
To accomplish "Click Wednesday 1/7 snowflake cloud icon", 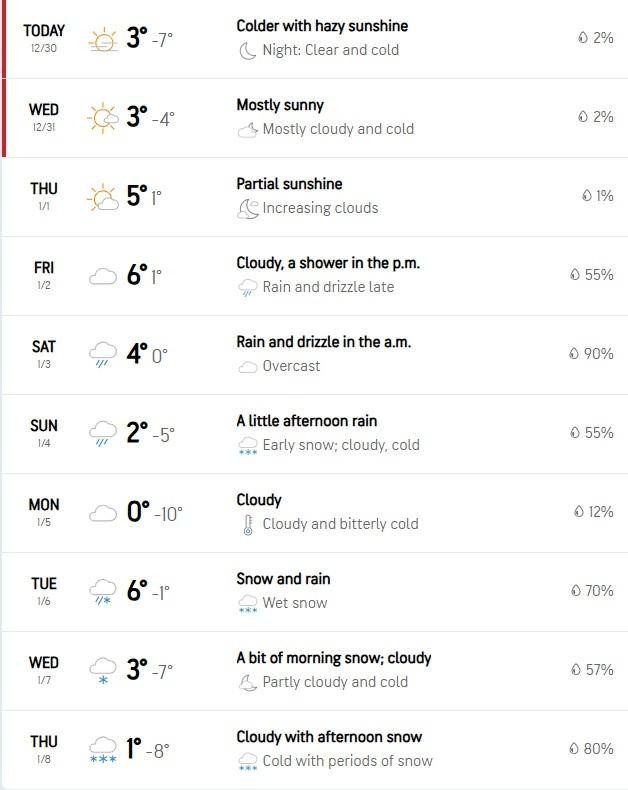I will click(103, 670).
